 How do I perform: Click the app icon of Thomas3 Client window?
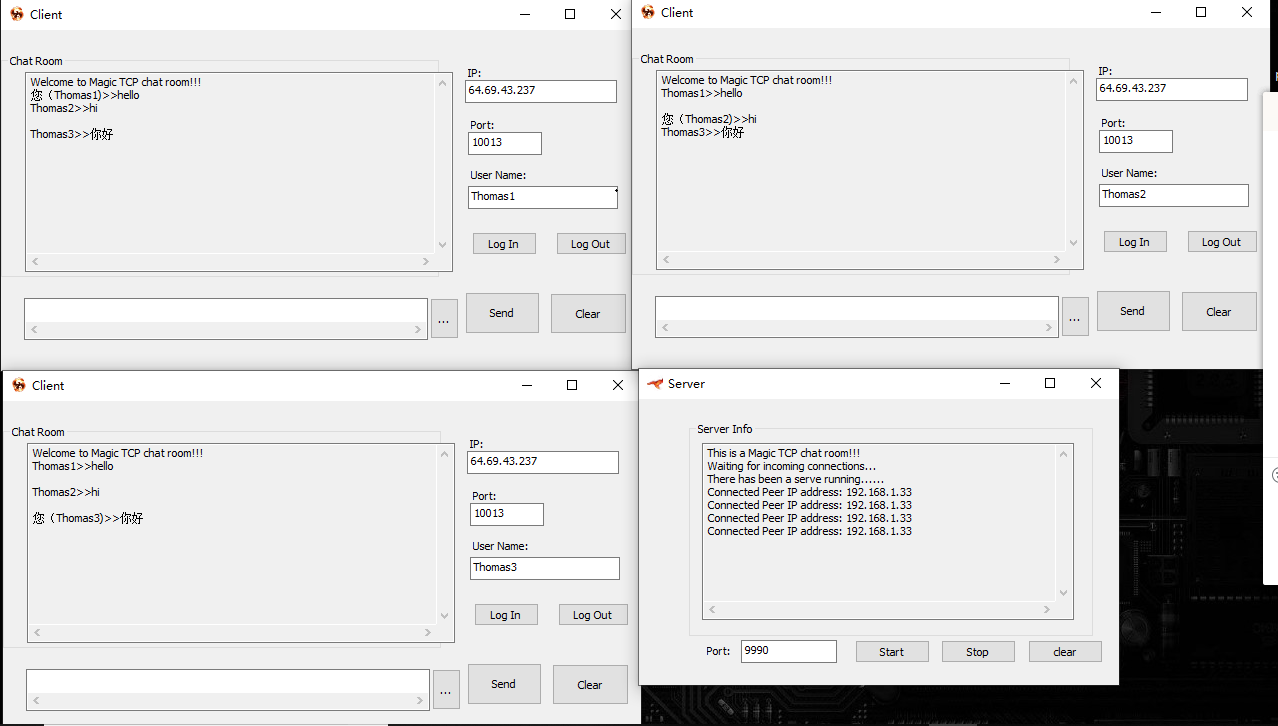[x=19, y=385]
